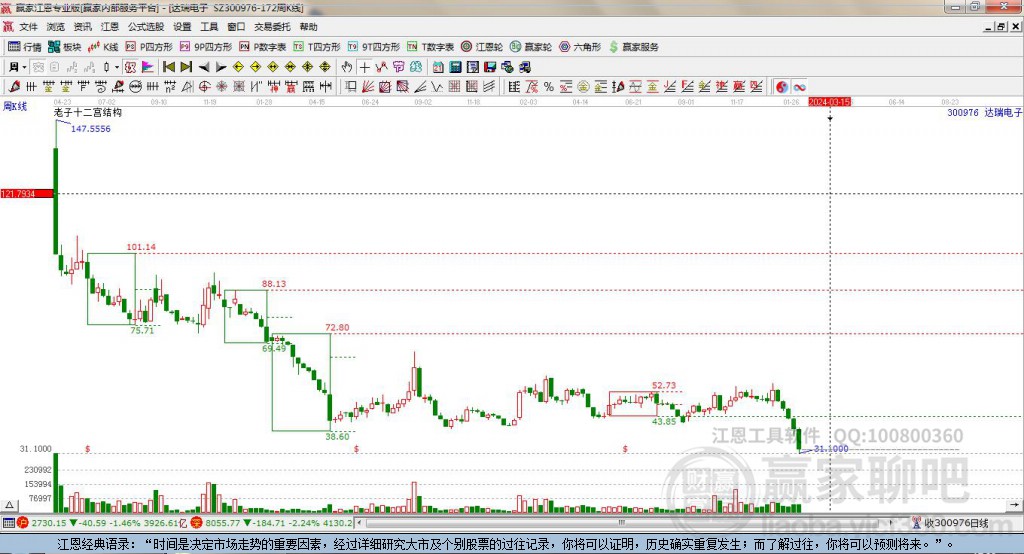Click the 沪 Shanghai index badge
The height and width of the screenshot is (554, 1024).
(23, 523)
